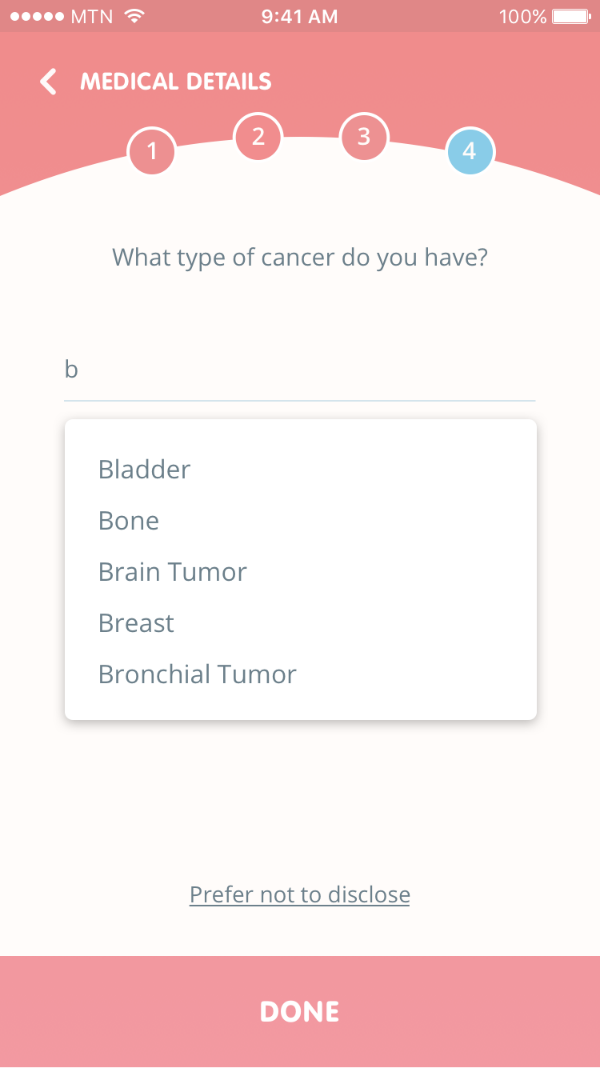The width and height of the screenshot is (600, 1068).
Task: Tap the cellular signal dots
Action: 36,17
